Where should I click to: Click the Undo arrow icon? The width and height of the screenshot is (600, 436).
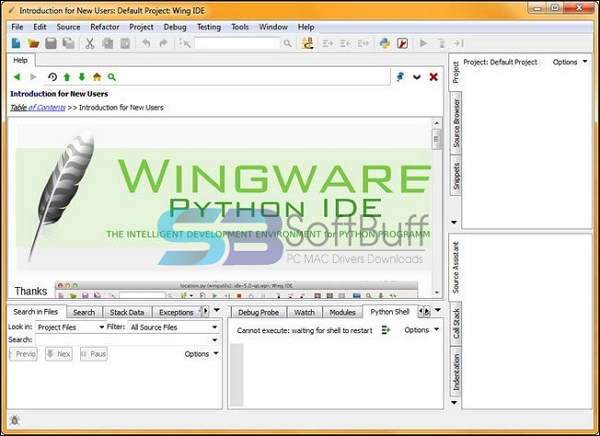click(x=146, y=43)
